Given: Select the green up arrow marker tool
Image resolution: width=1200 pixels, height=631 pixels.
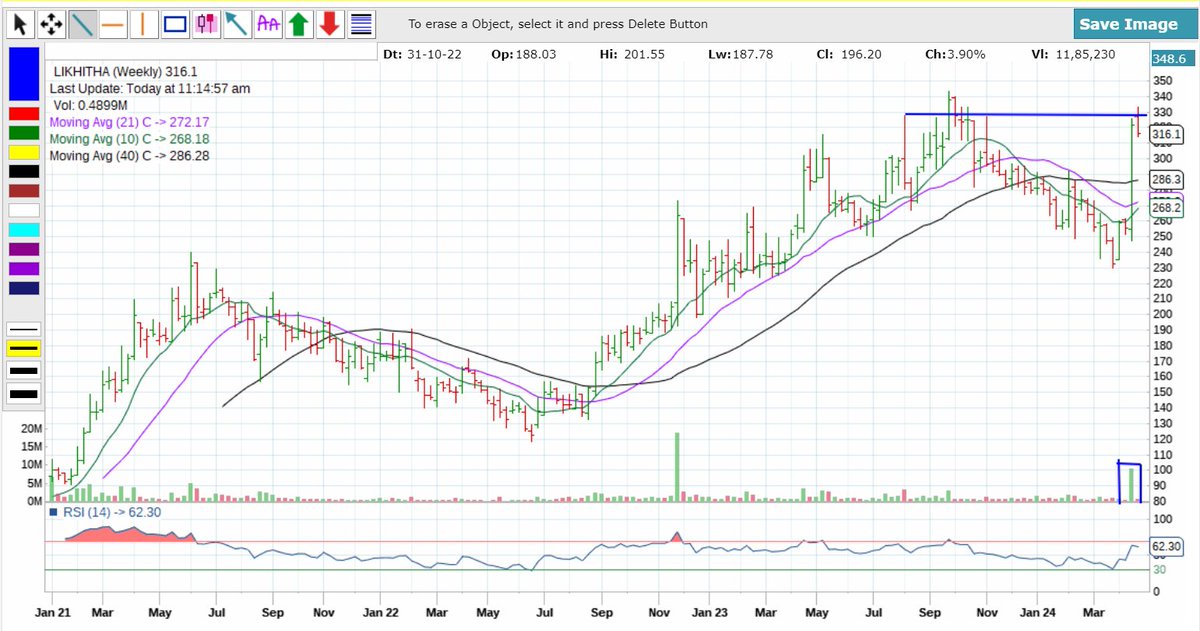Looking at the screenshot, I should [297, 22].
